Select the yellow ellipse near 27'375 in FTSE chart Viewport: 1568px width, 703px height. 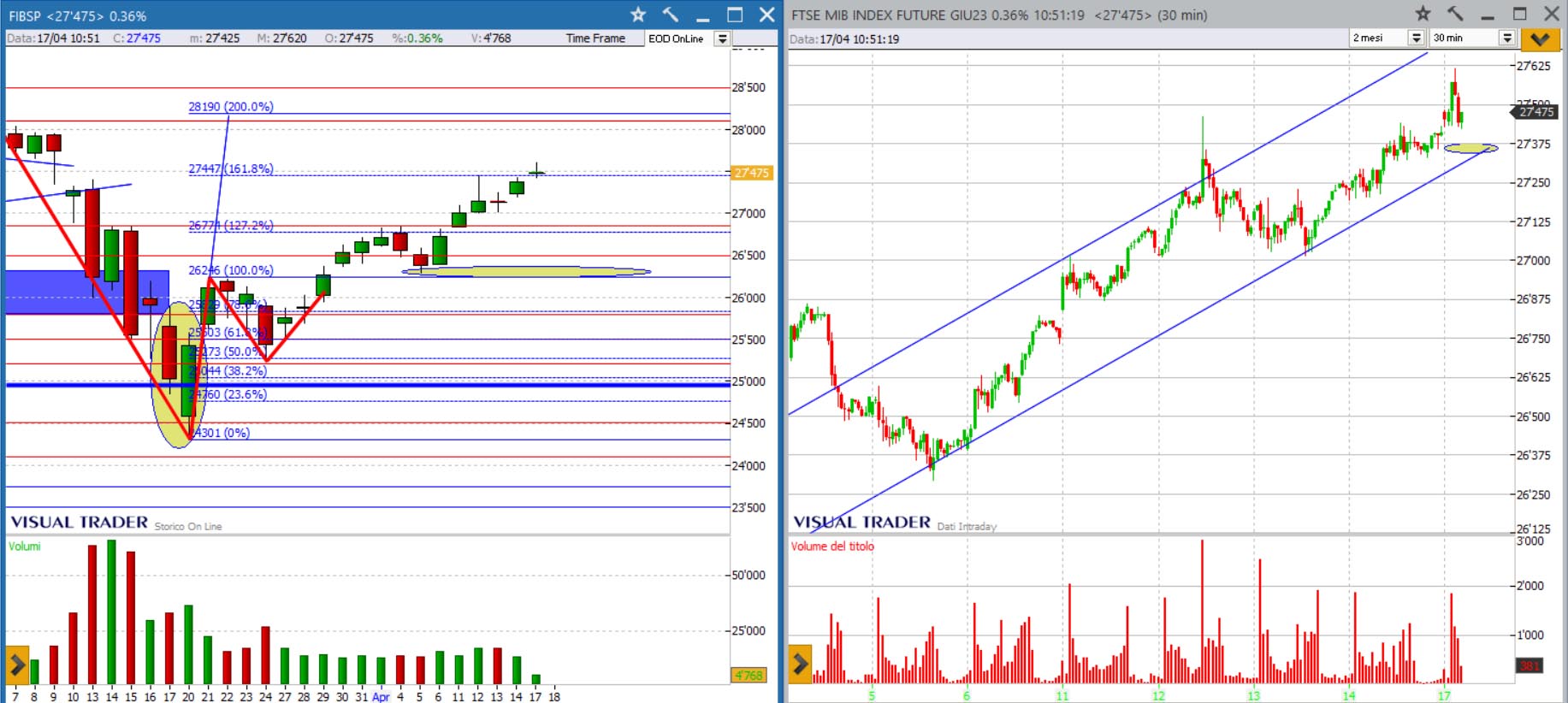(x=1471, y=148)
